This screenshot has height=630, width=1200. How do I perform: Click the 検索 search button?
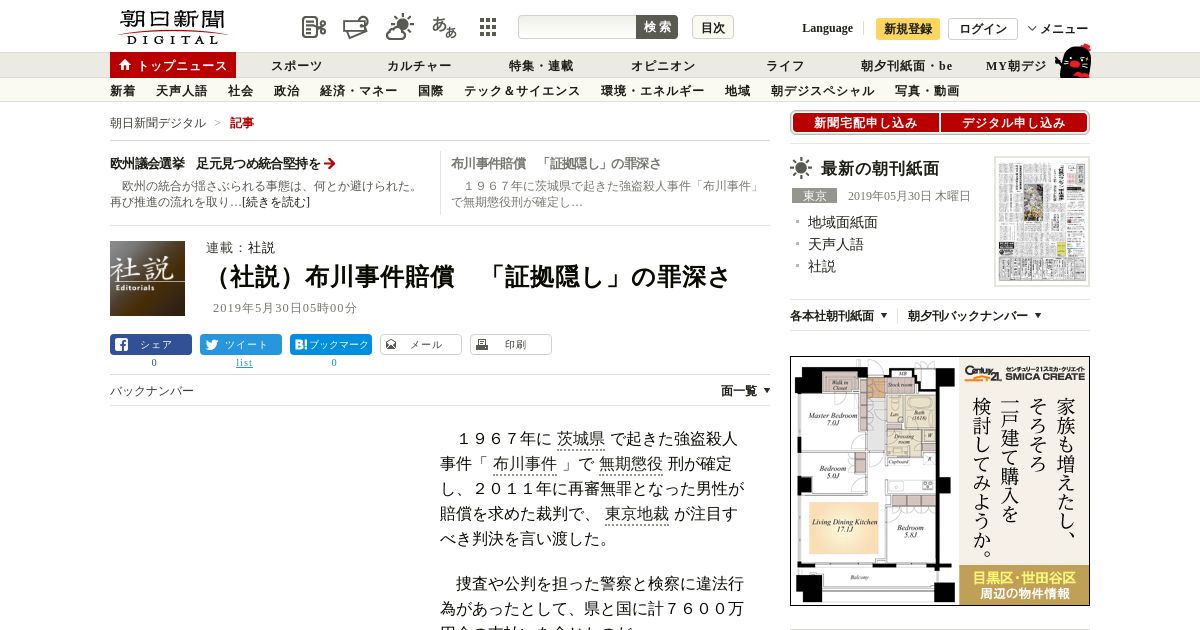click(x=657, y=27)
